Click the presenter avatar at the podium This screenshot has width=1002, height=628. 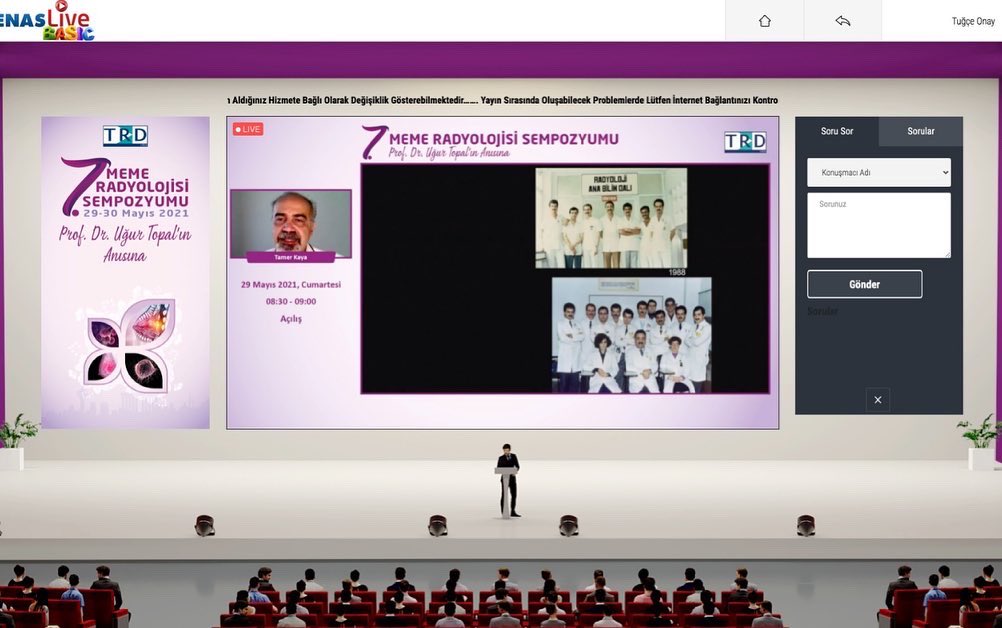pos(508,480)
